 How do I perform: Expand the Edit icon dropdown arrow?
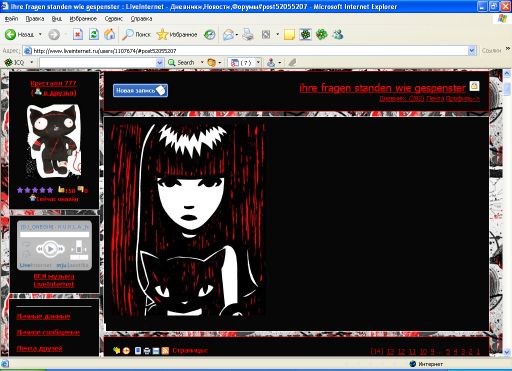coord(277,34)
